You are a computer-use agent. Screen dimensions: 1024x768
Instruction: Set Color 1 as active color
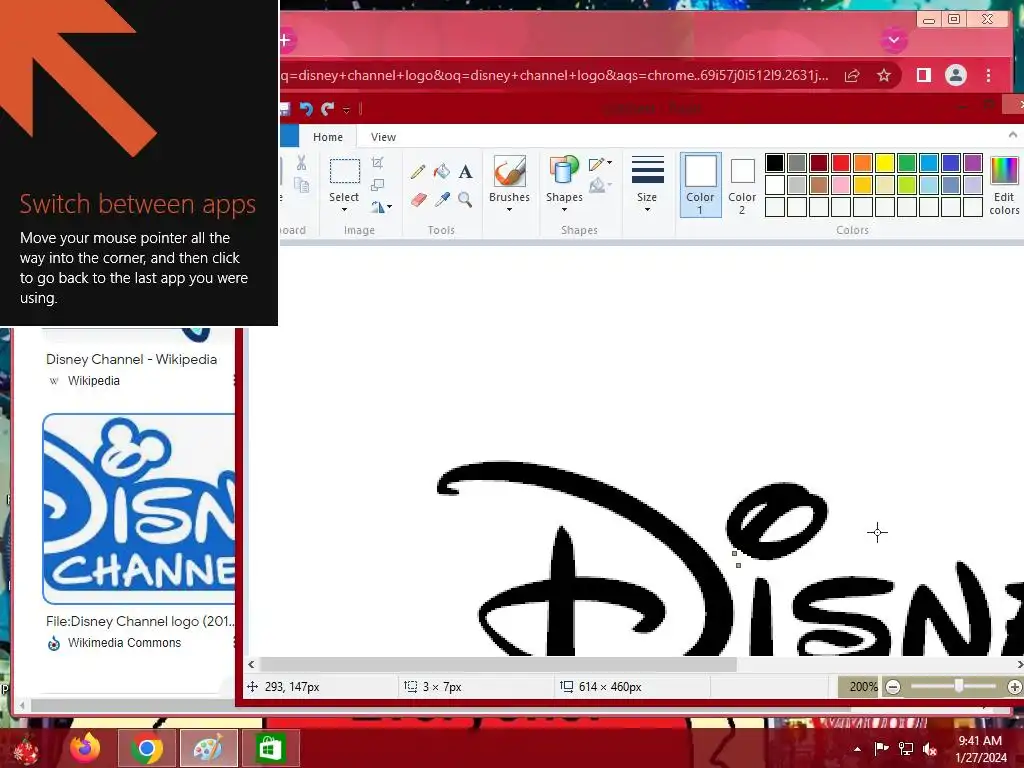pos(700,185)
